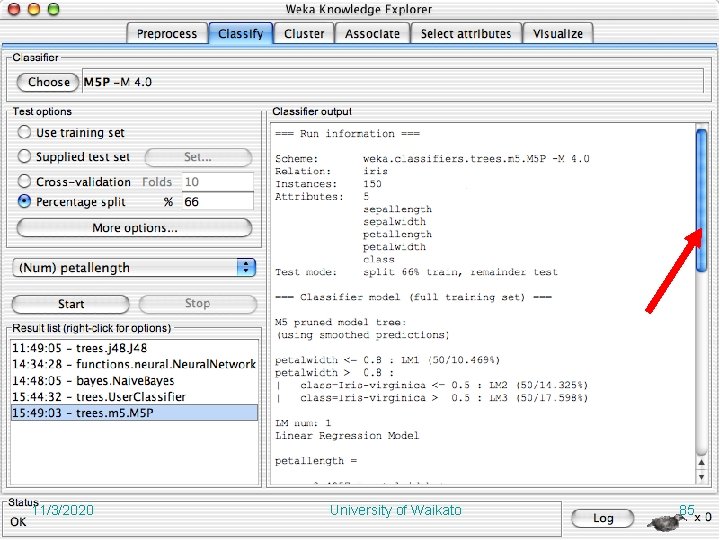The image size is (720, 540).
Task: Click the OK status text
Action: 18,522
